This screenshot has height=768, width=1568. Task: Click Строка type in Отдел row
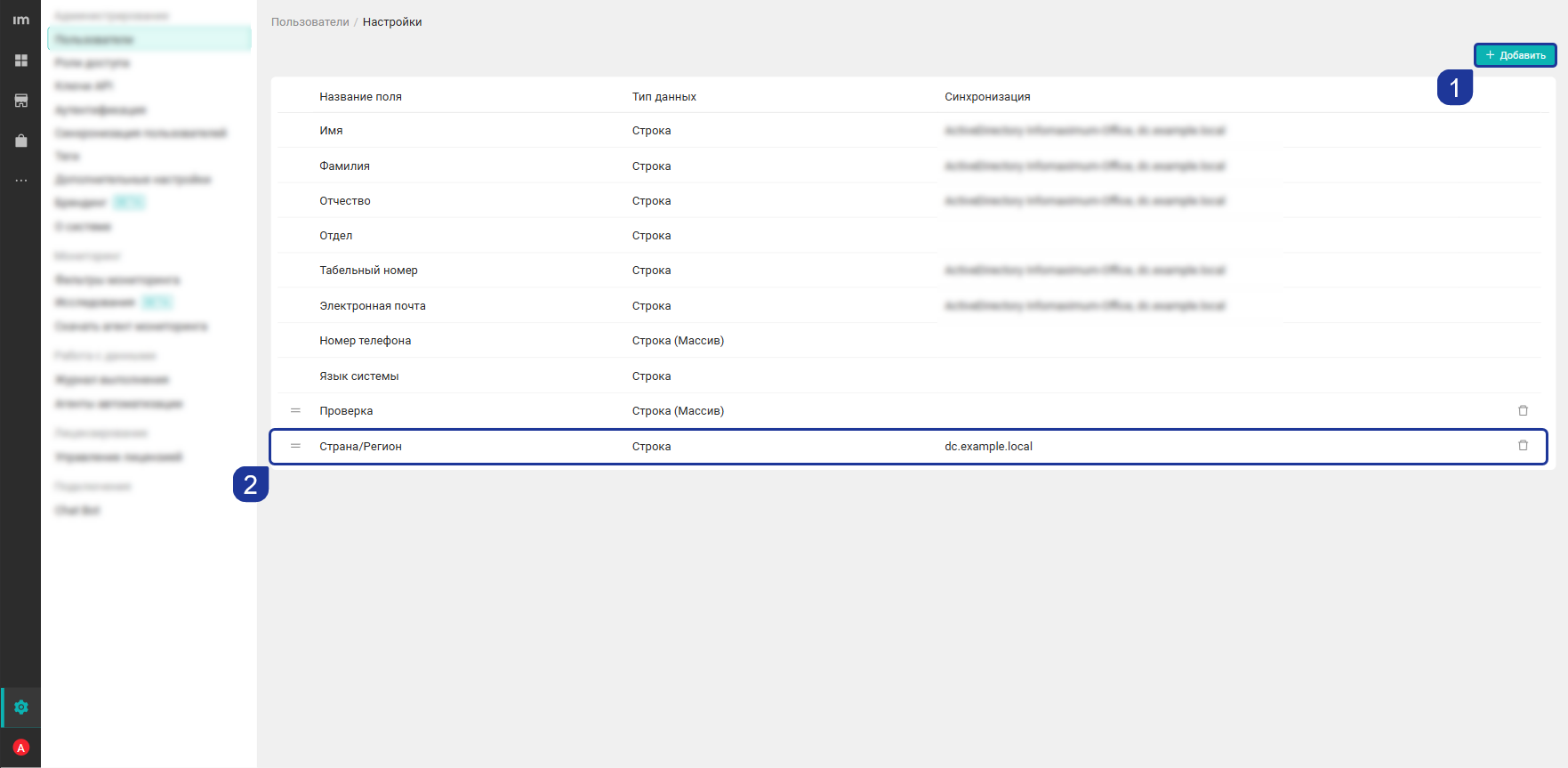(x=651, y=236)
